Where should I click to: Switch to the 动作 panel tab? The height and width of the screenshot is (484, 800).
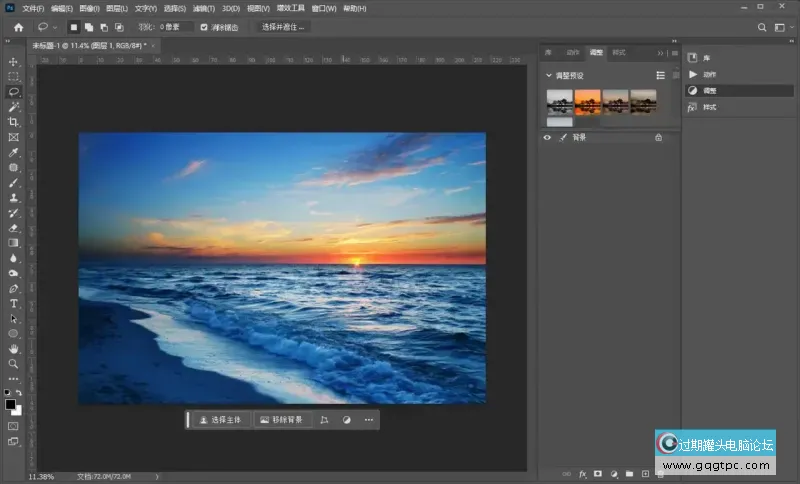[x=573, y=53]
